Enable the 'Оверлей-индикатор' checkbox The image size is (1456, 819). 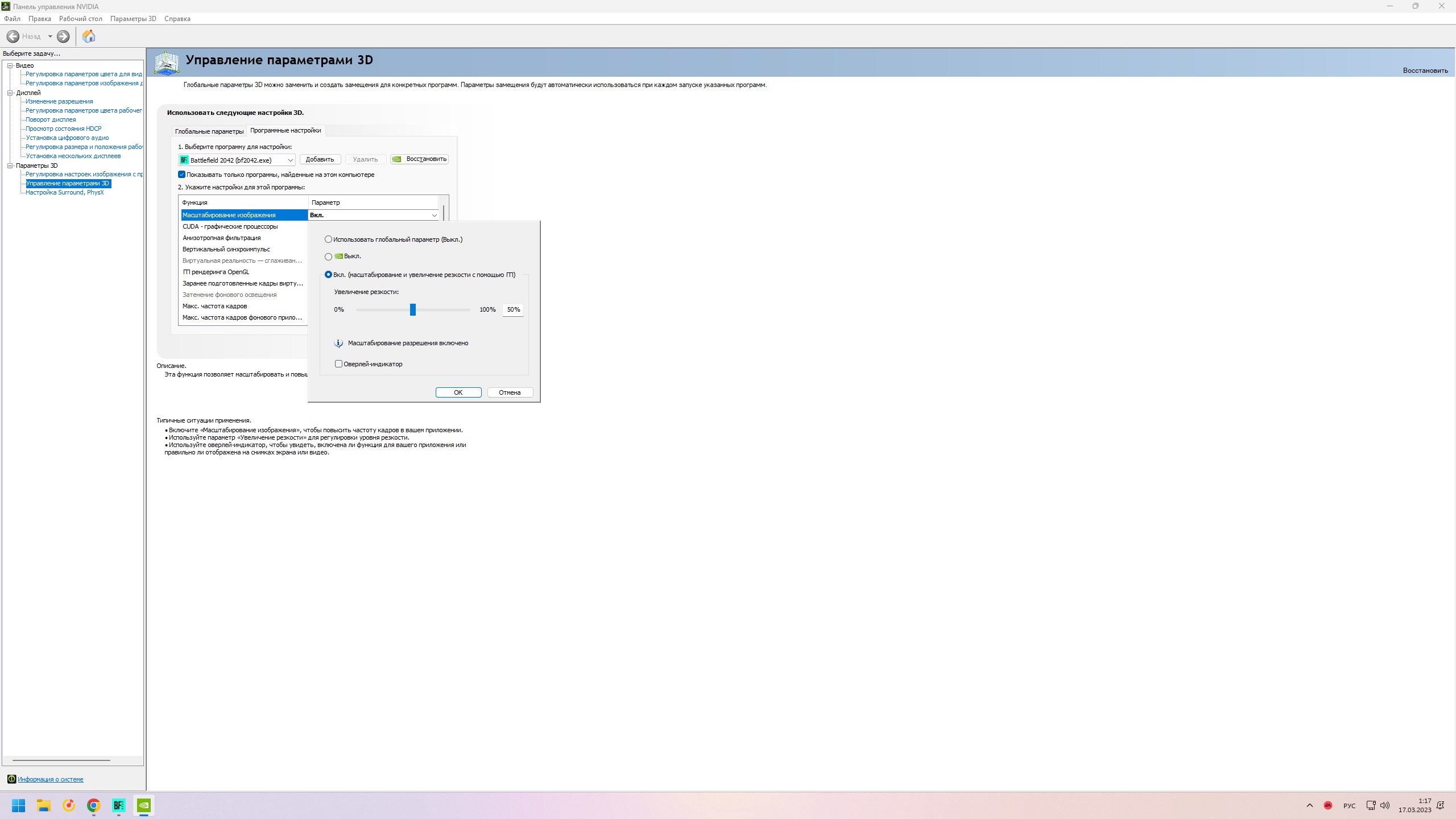click(338, 364)
